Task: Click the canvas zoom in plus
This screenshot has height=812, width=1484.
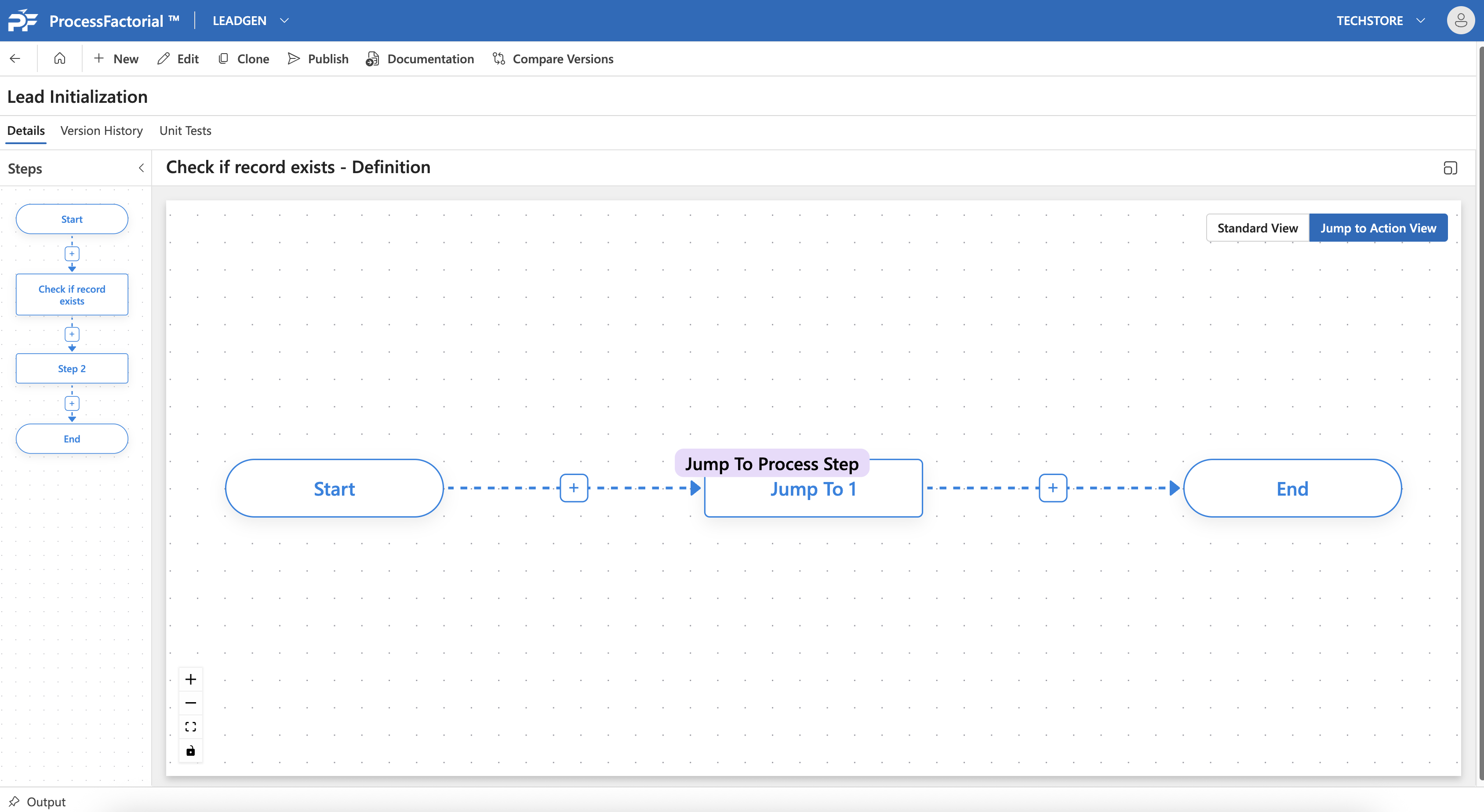Action: tap(191, 680)
